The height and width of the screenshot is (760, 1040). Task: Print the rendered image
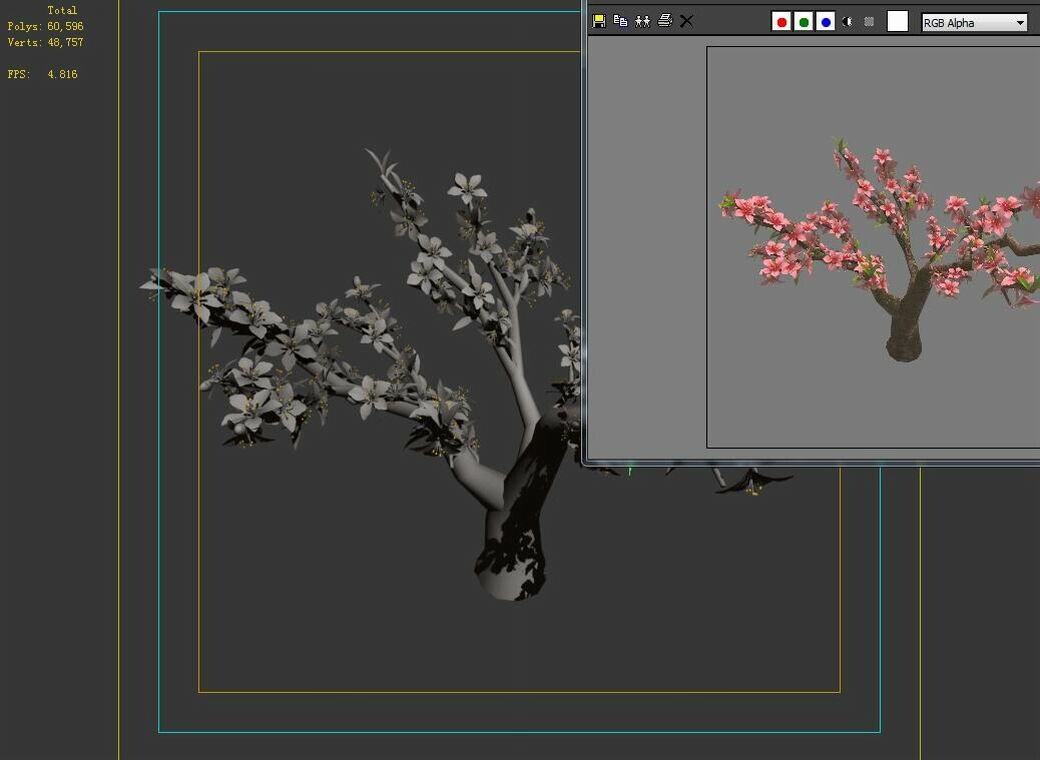click(x=664, y=21)
